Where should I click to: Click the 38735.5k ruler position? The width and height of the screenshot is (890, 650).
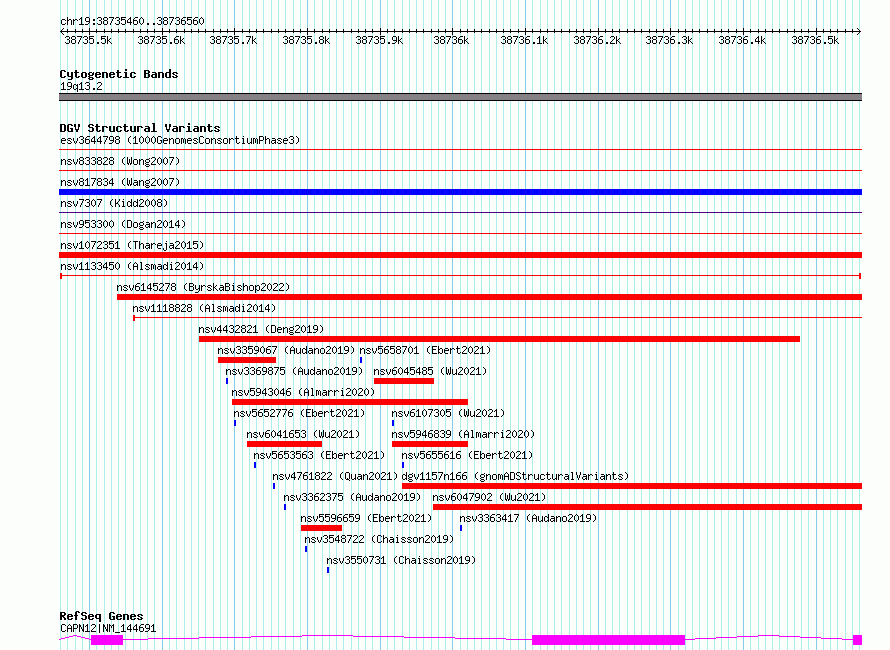click(88, 40)
